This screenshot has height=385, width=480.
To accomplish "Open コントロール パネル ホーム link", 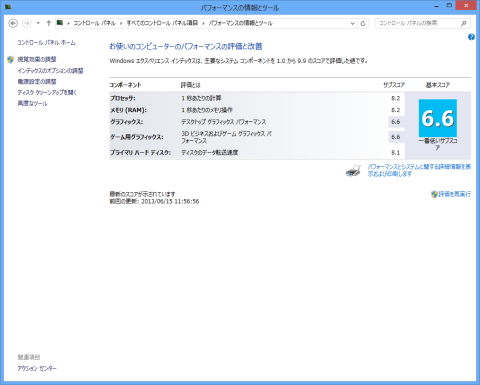I will click(x=46, y=43).
